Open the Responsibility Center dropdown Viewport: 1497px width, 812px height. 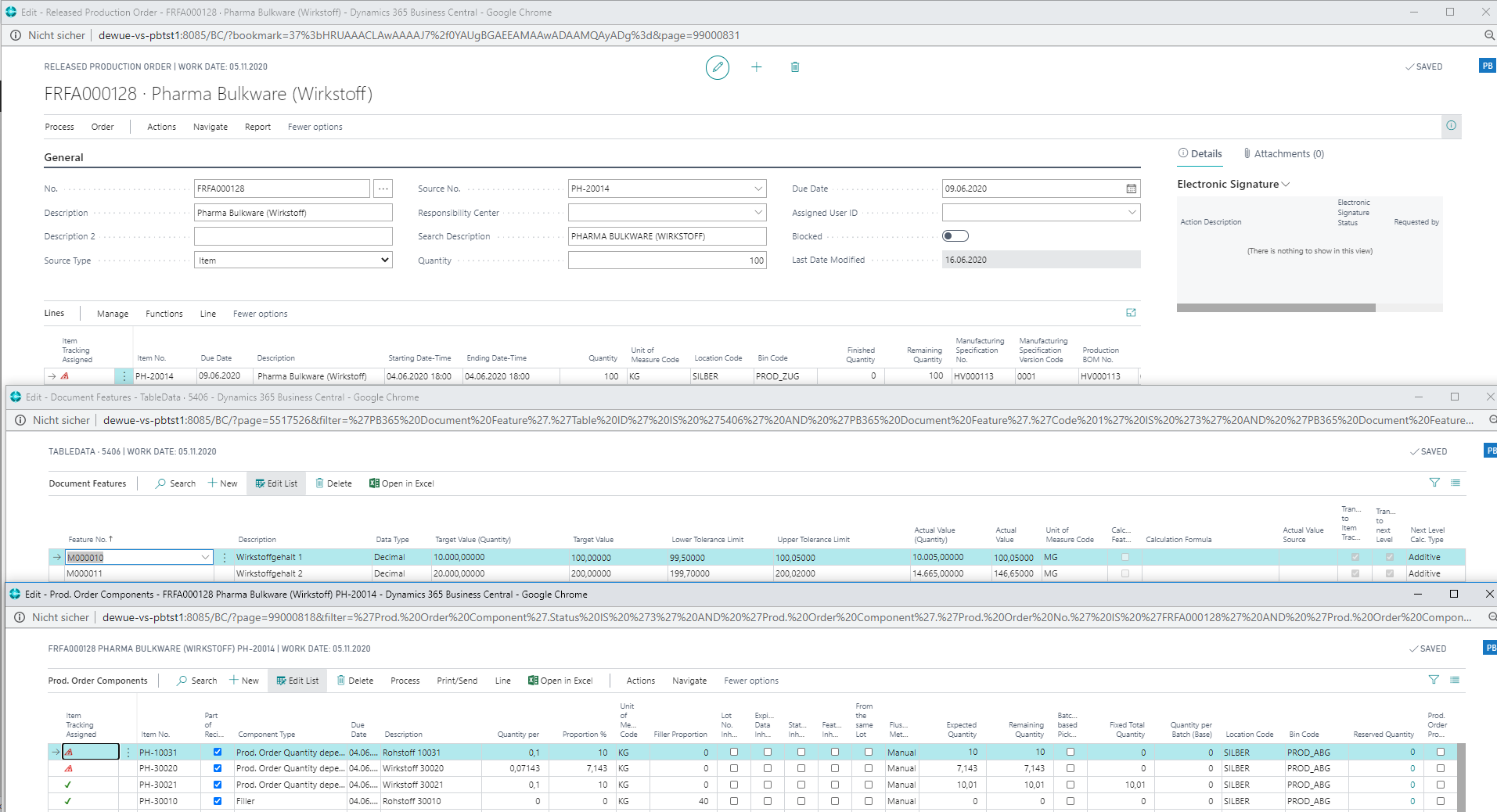(757, 212)
